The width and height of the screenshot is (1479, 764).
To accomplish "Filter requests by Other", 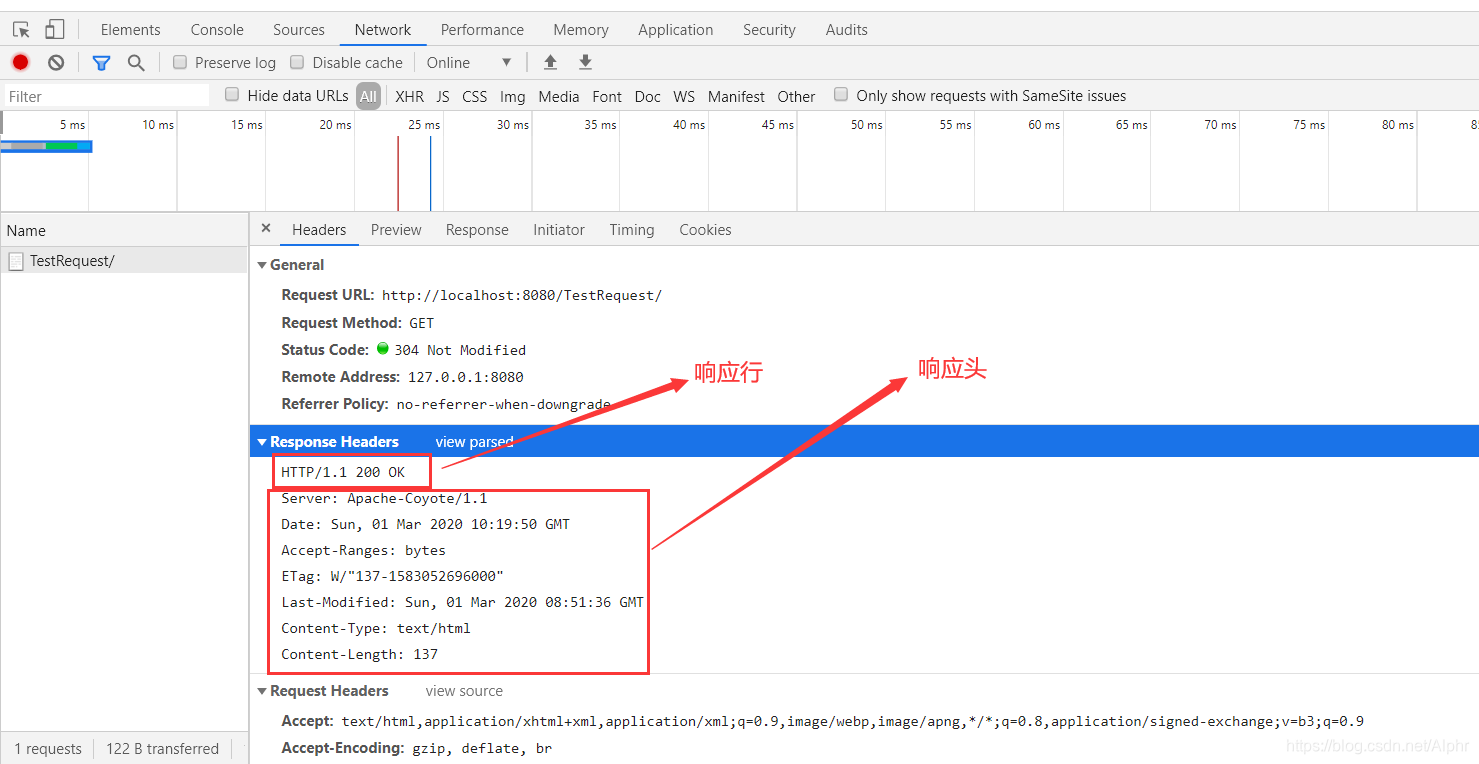I will coord(796,96).
